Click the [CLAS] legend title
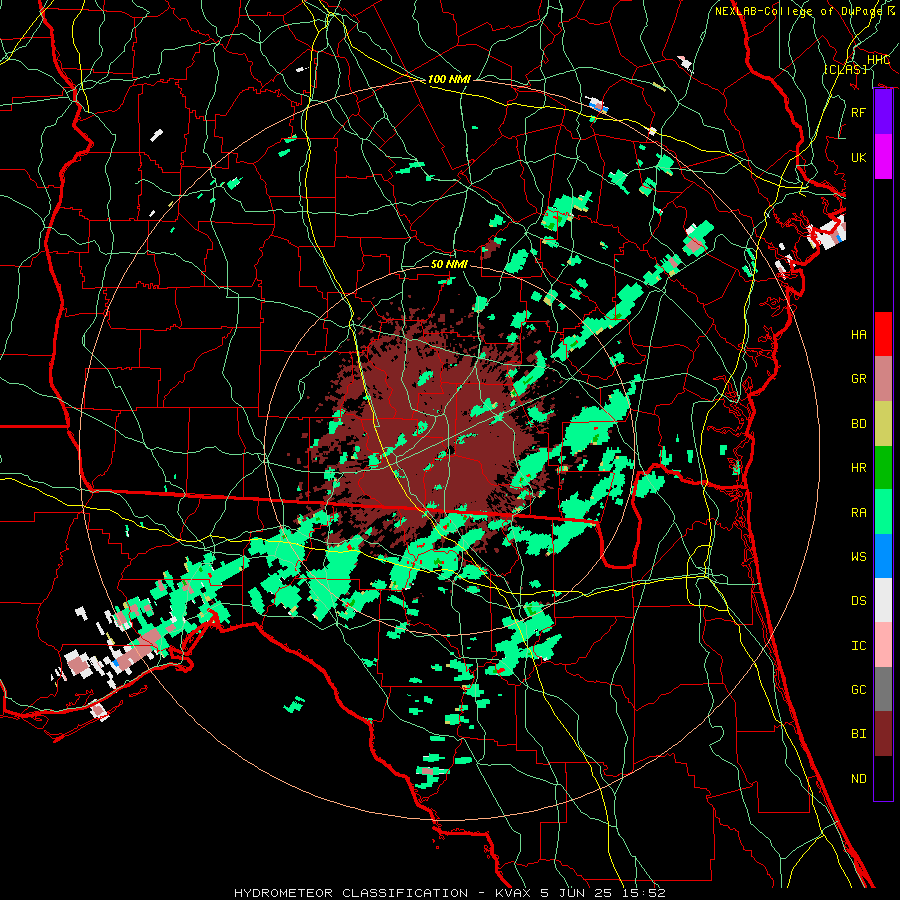Viewport: 900px width, 900px height. (846, 69)
